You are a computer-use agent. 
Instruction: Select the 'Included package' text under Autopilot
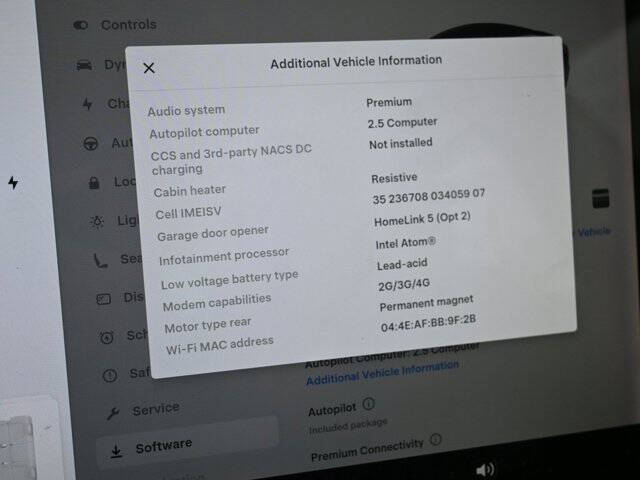(x=348, y=425)
